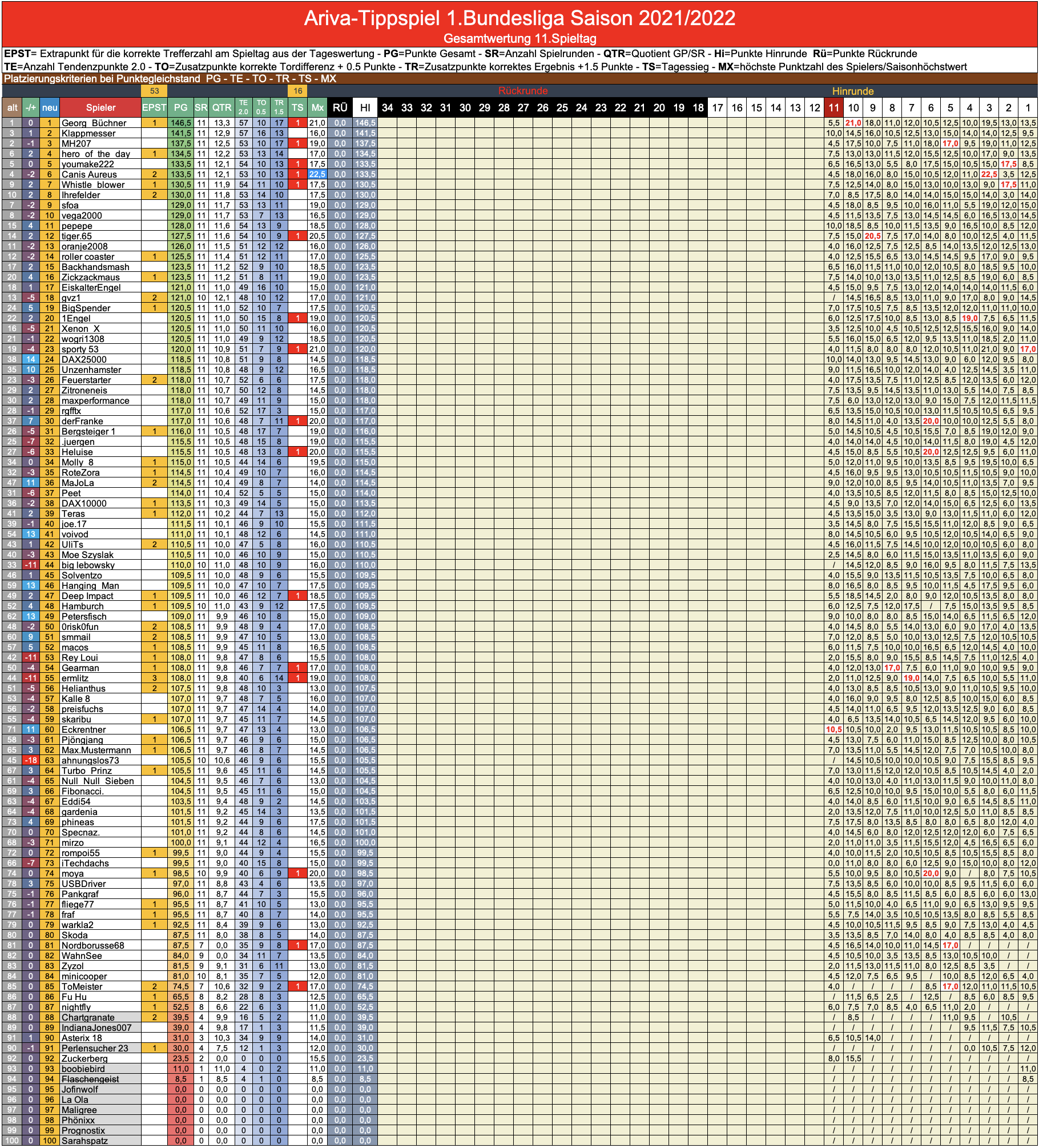The width and height of the screenshot is (1039, 1148).
Task: Select player name 'youmake222'
Action: 88,164
